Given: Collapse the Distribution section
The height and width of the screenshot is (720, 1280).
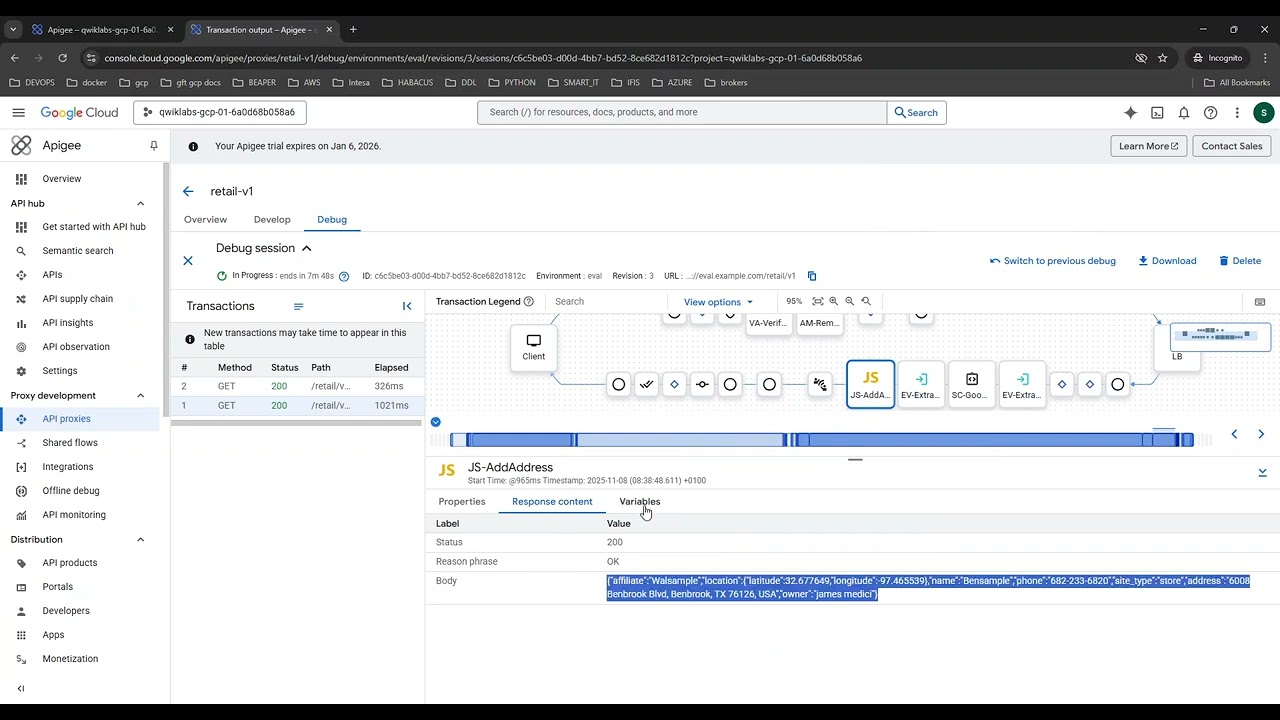Looking at the screenshot, I should (140, 540).
